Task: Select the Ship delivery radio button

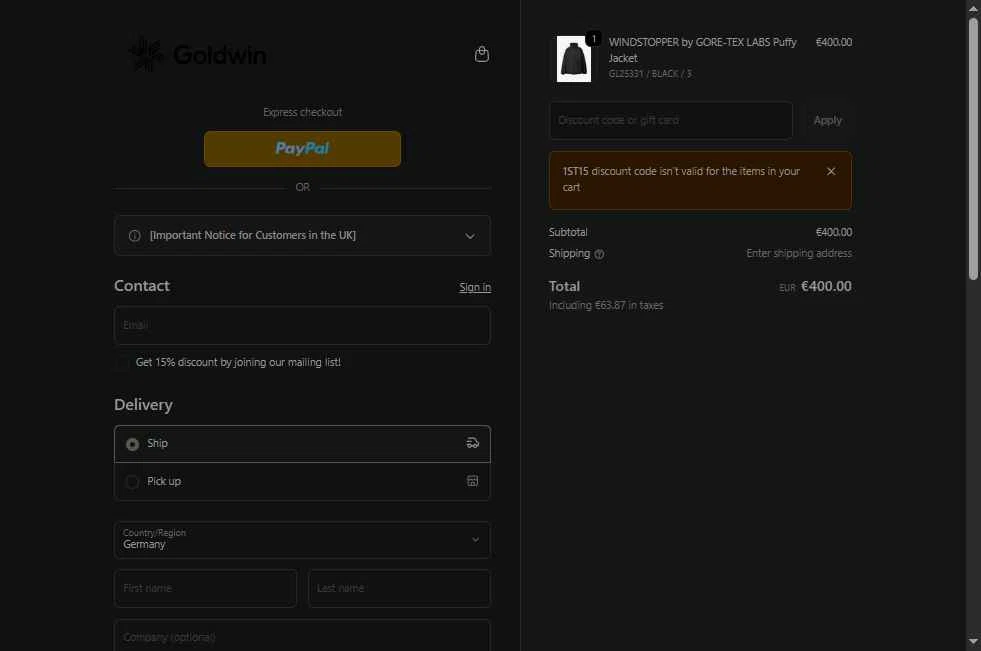Action: 132,444
